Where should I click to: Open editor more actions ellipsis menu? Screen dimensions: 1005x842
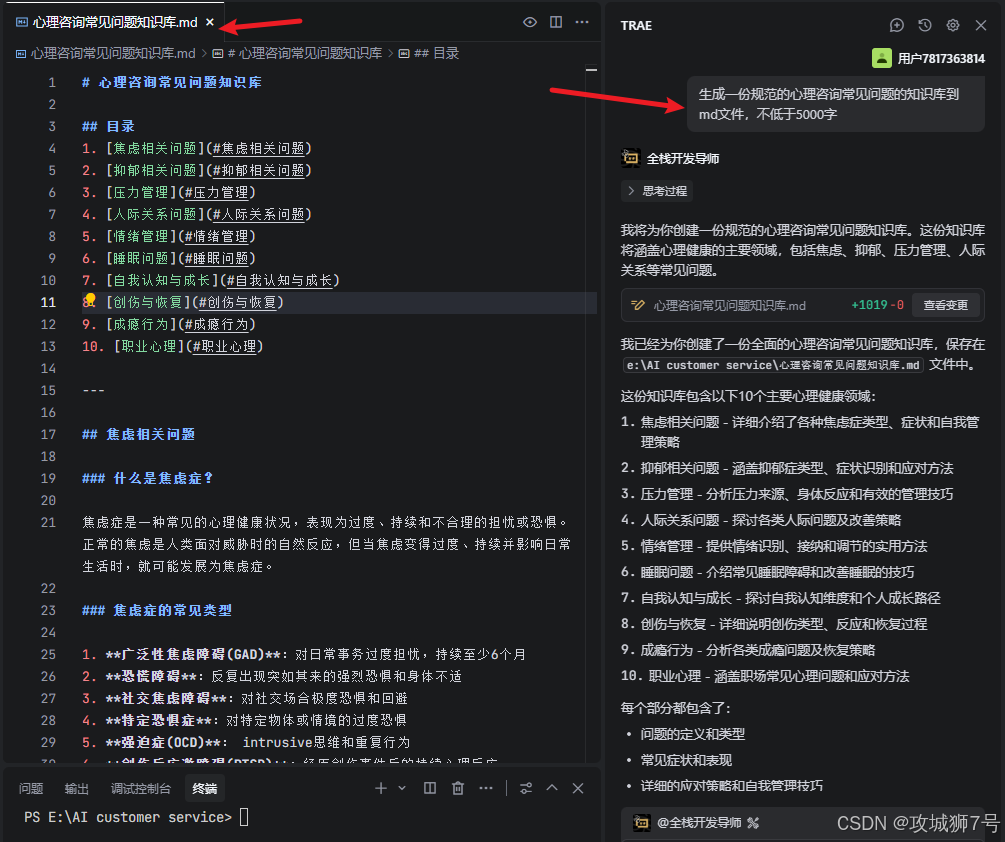[582, 22]
